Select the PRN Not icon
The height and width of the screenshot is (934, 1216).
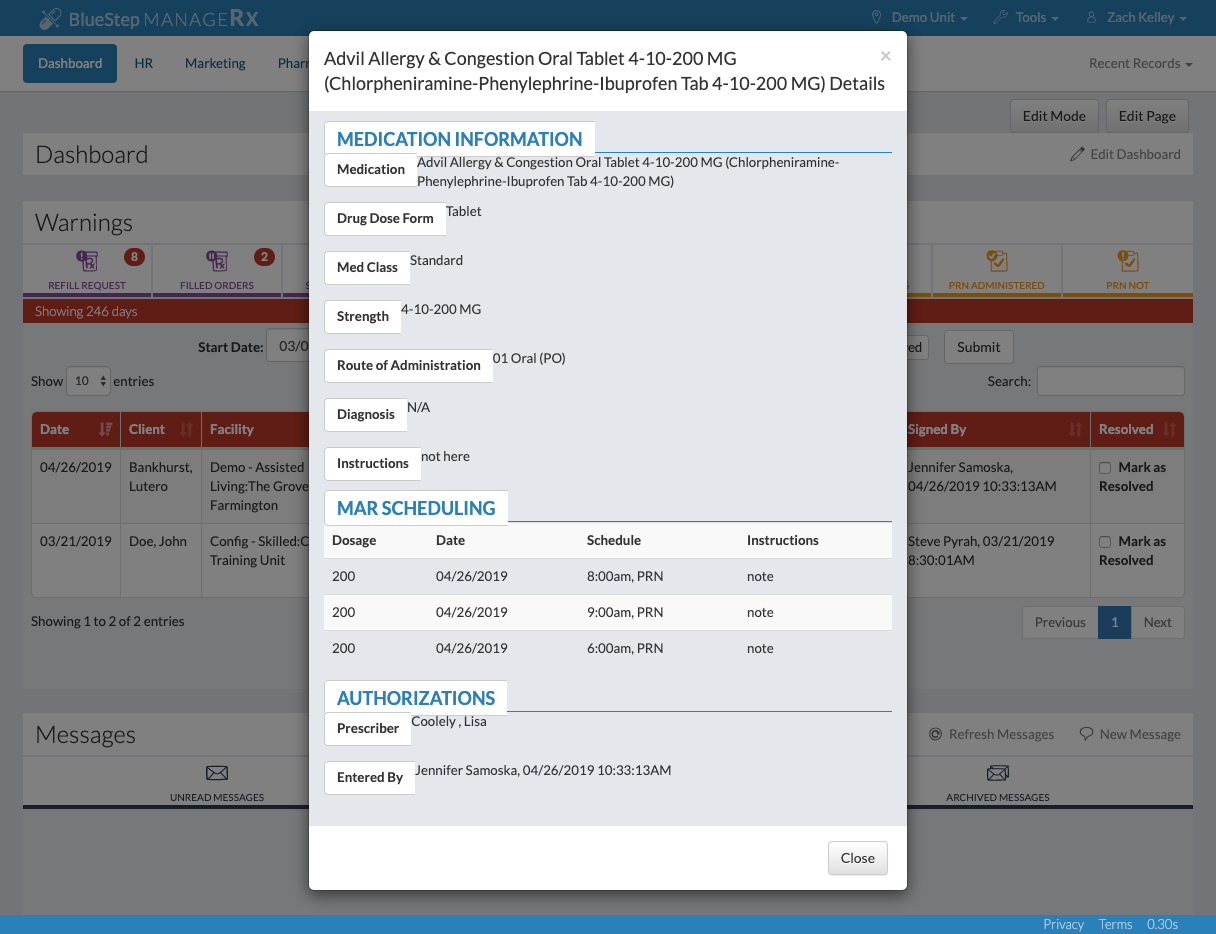(x=1127, y=262)
